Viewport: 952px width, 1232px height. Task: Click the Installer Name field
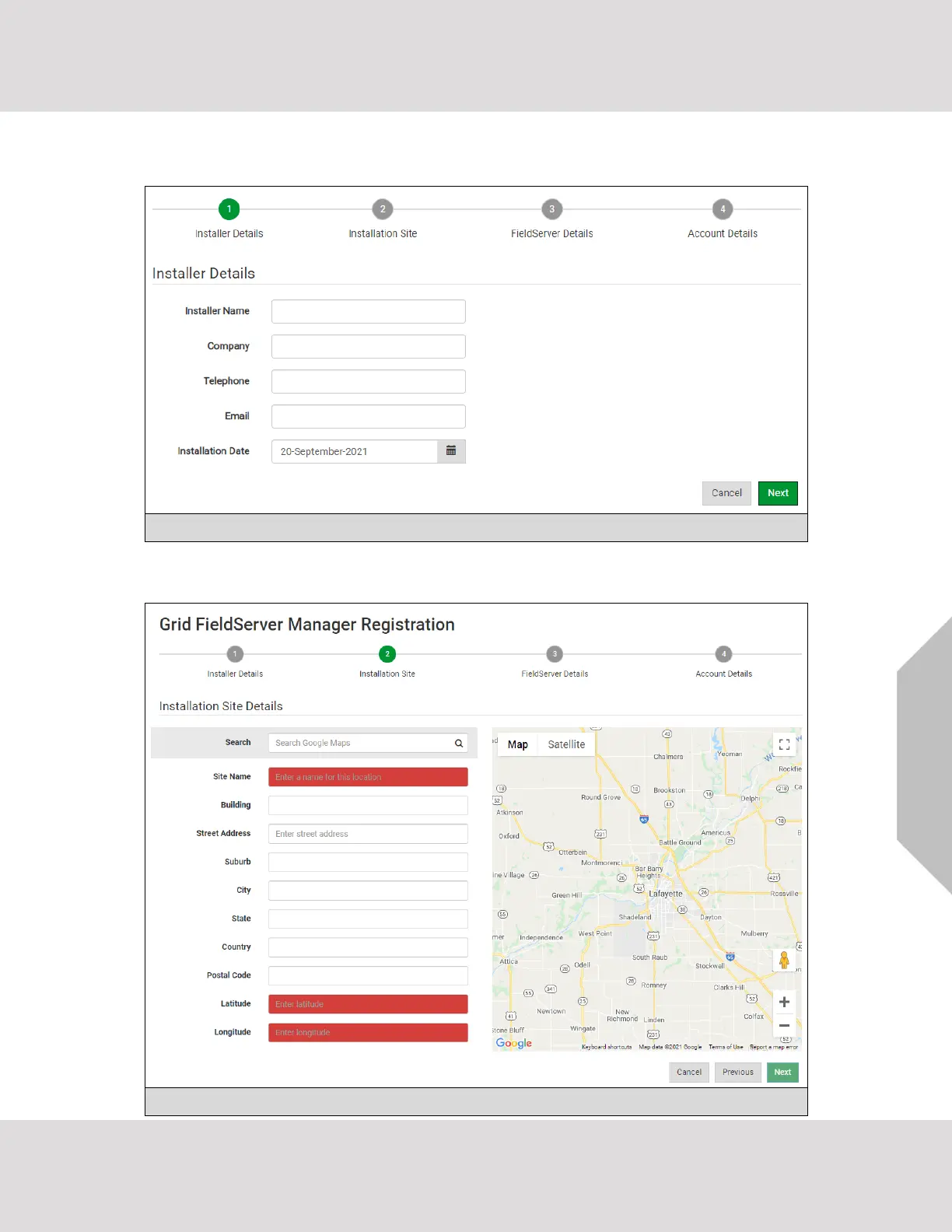click(x=369, y=311)
